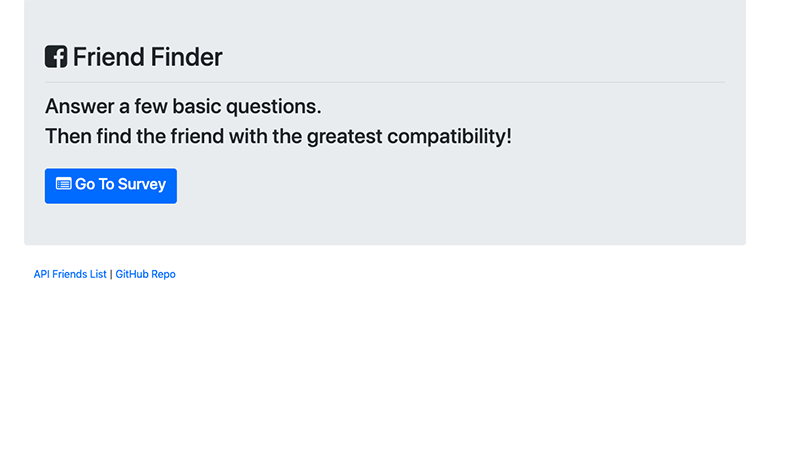Click the list icon inside Go To Survey
Image resolution: width=800 pixels, height=473 pixels.
64,184
